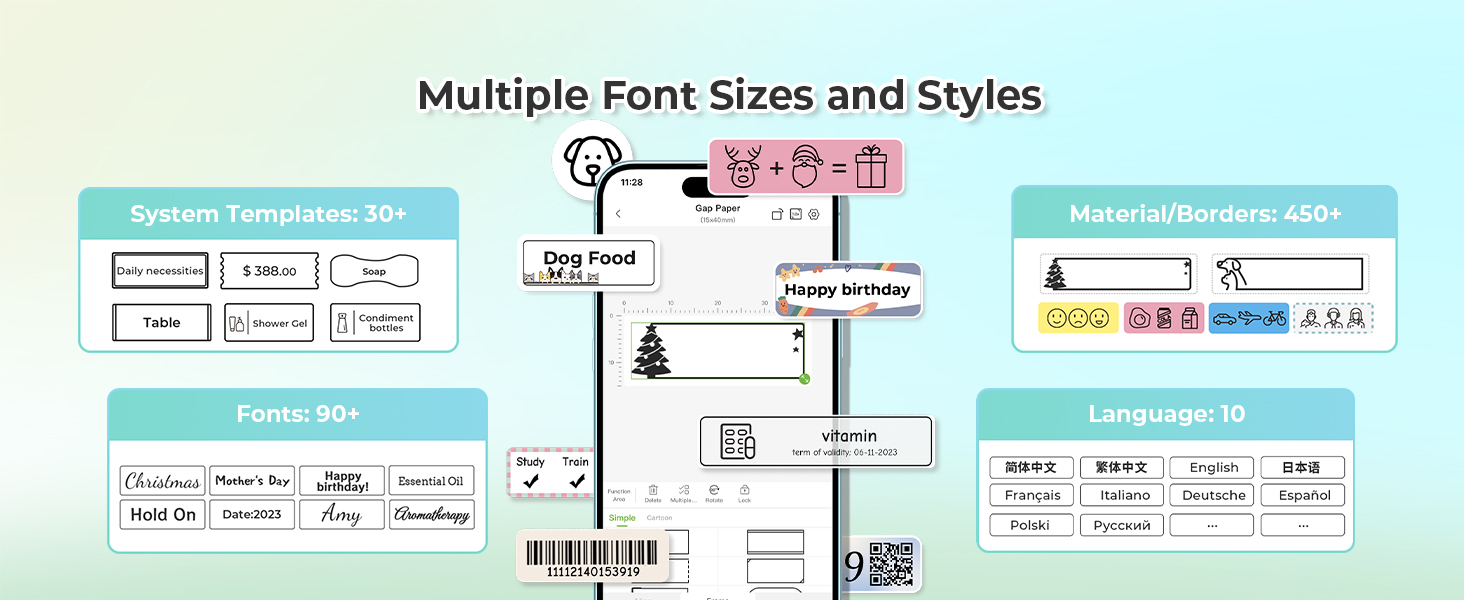Tap the Multiple selection tool icon

[x=684, y=490]
